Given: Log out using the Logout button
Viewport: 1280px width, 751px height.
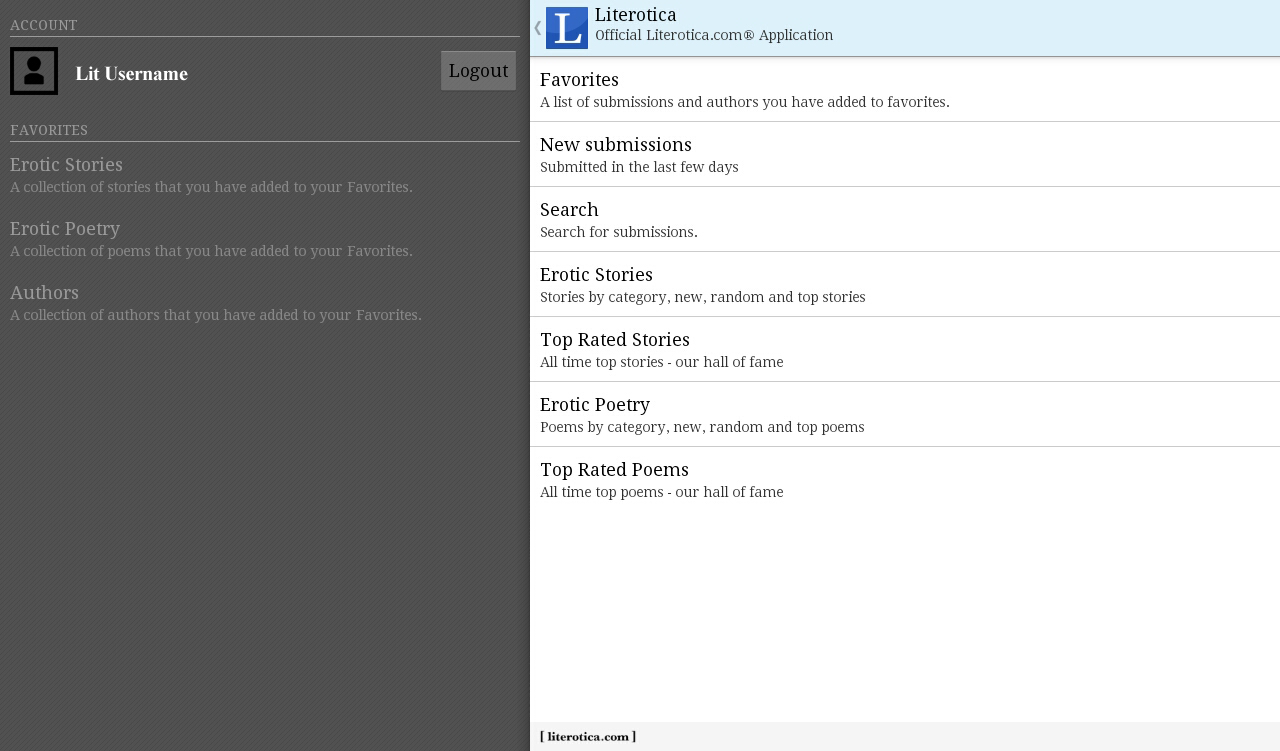Looking at the screenshot, I should pyautogui.click(x=478, y=71).
